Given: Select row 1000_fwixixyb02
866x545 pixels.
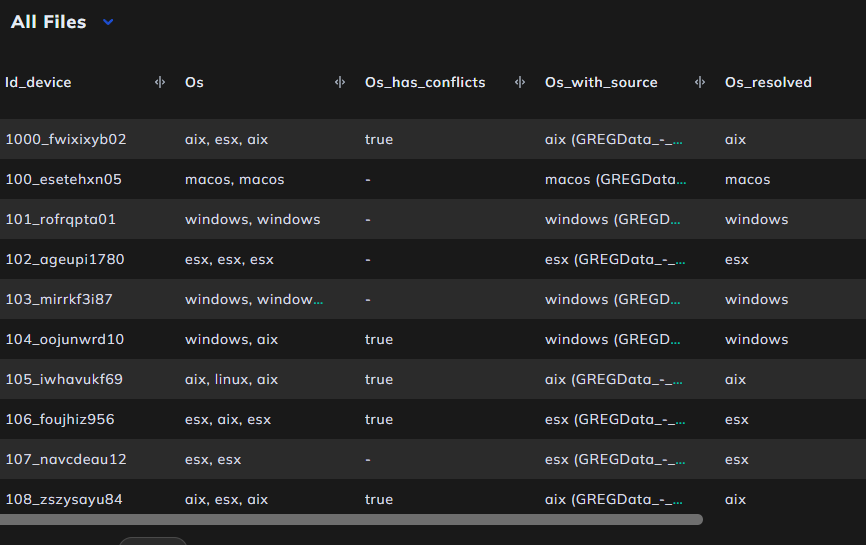Looking at the screenshot, I should pyautogui.click(x=433, y=139).
